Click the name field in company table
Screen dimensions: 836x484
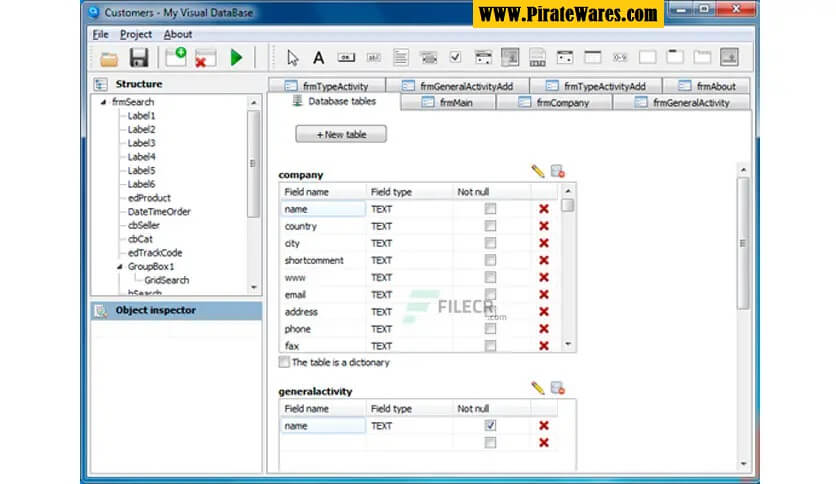point(322,210)
